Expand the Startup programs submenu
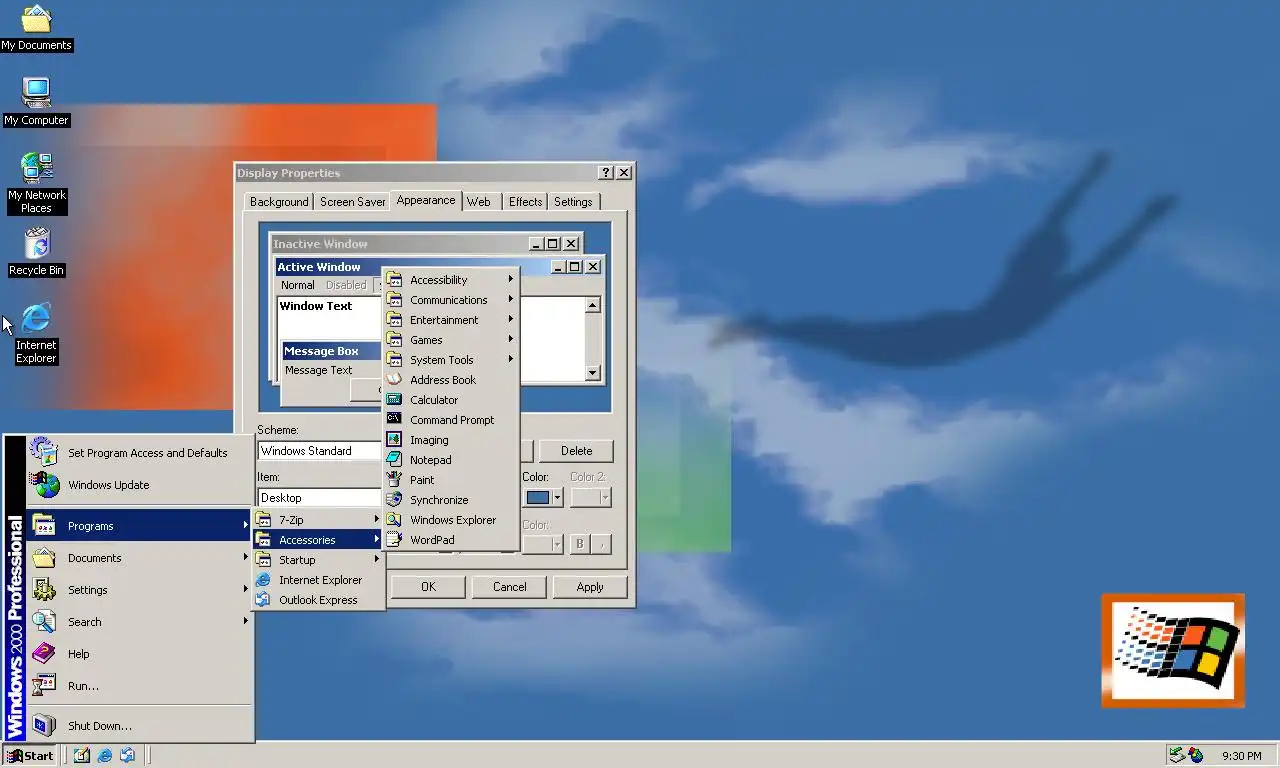The height and width of the screenshot is (768, 1280). [318, 560]
